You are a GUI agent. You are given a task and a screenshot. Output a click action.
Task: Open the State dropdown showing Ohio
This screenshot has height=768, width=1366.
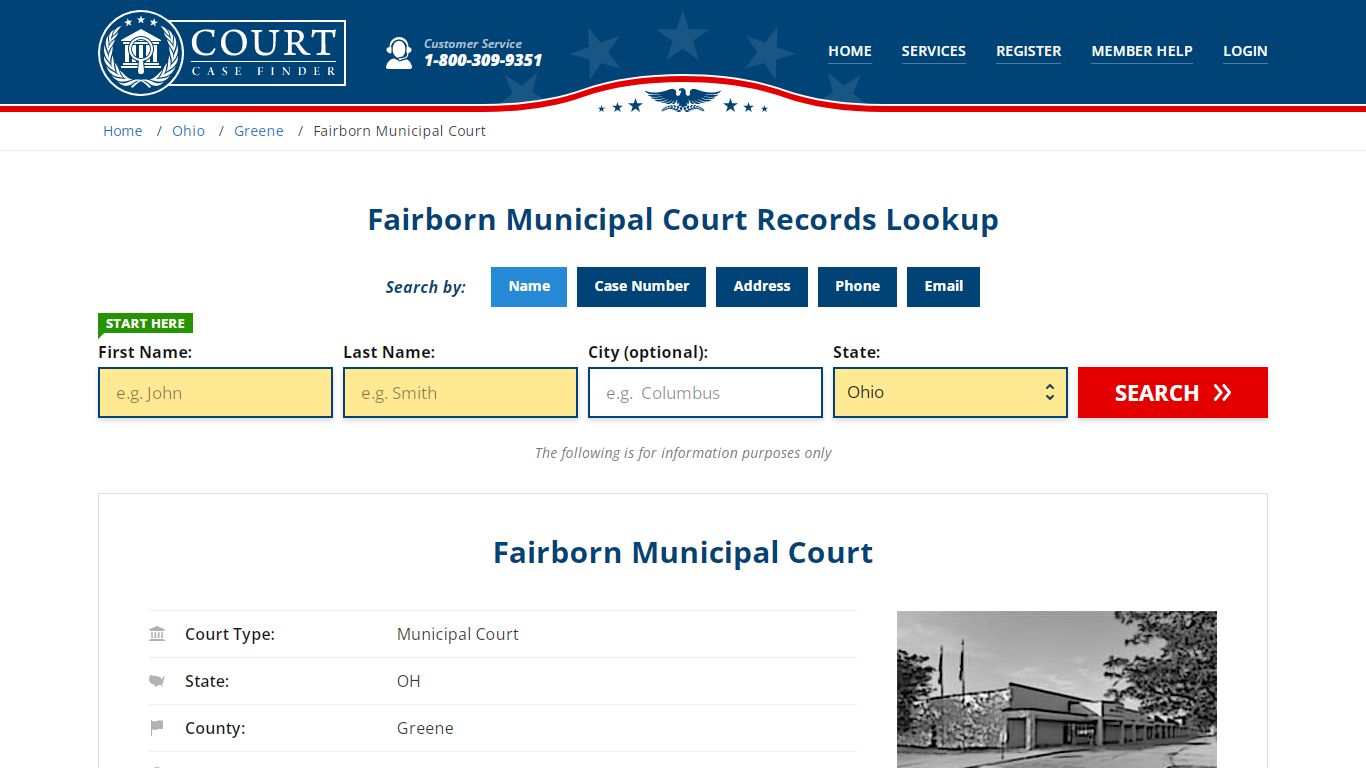coord(950,393)
